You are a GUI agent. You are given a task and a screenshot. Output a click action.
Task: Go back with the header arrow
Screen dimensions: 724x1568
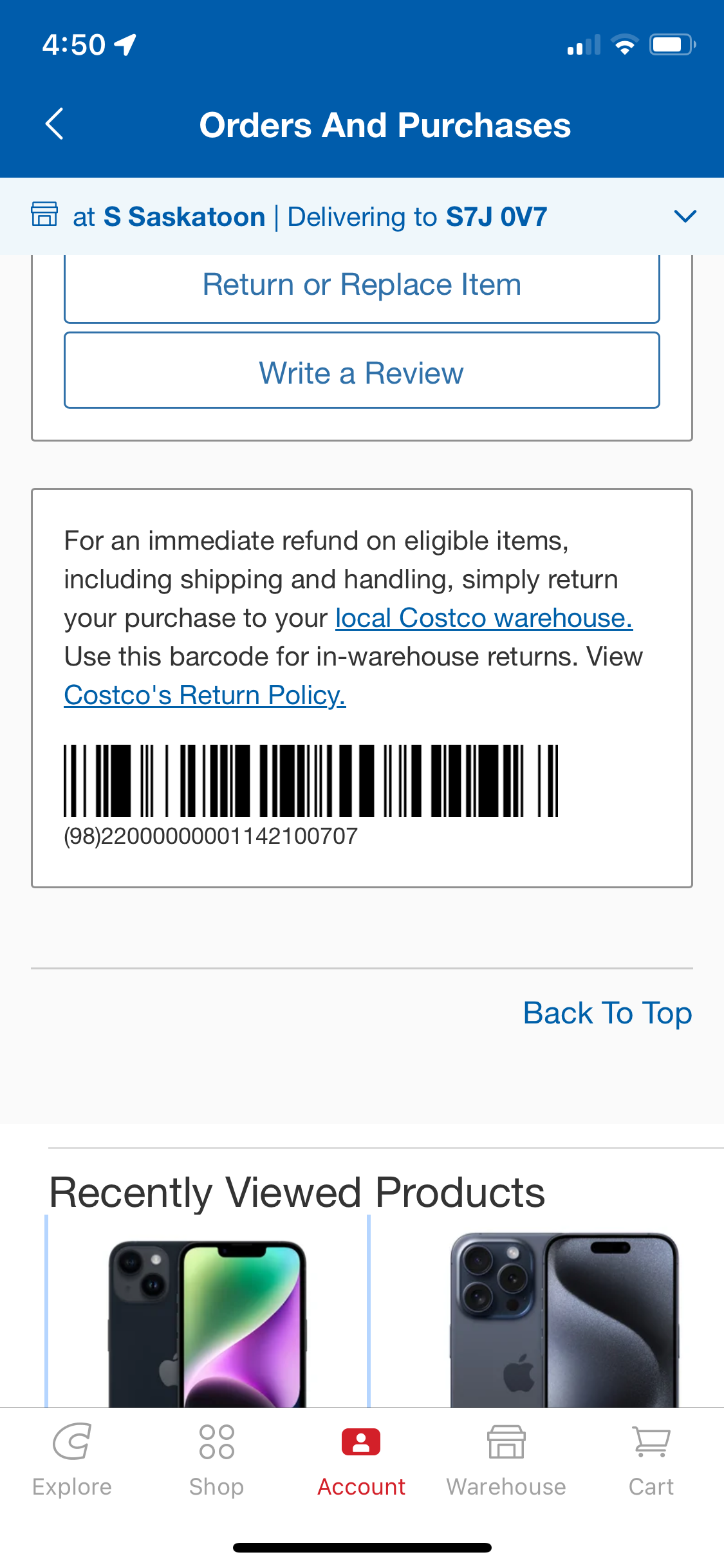click(x=55, y=124)
